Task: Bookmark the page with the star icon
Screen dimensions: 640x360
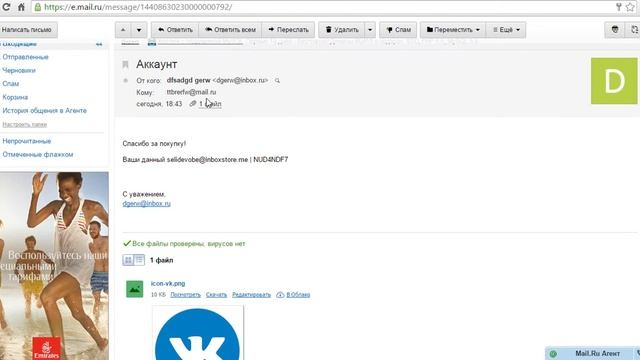Action: click(631, 7)
